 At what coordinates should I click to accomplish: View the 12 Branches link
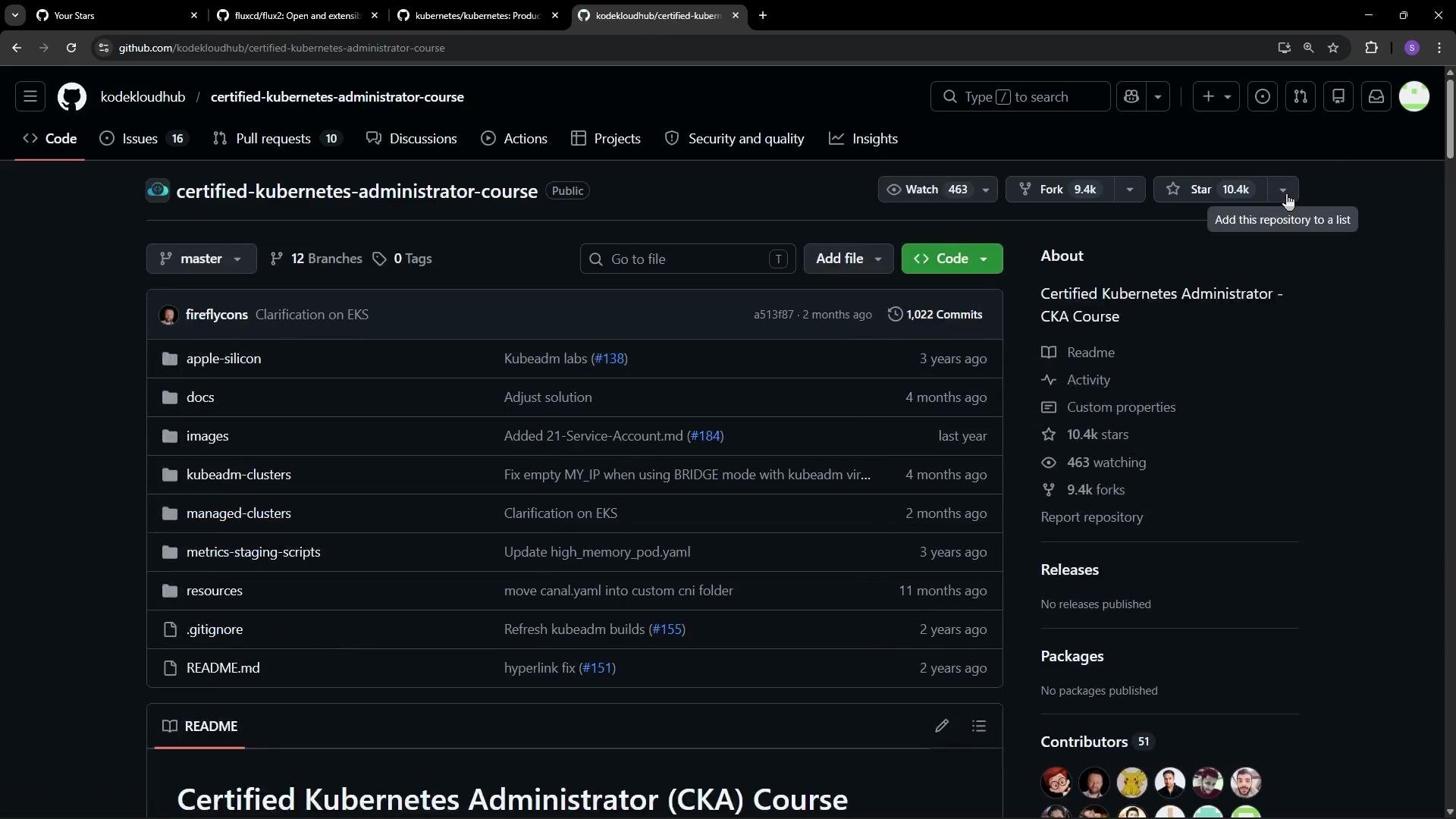316,259
